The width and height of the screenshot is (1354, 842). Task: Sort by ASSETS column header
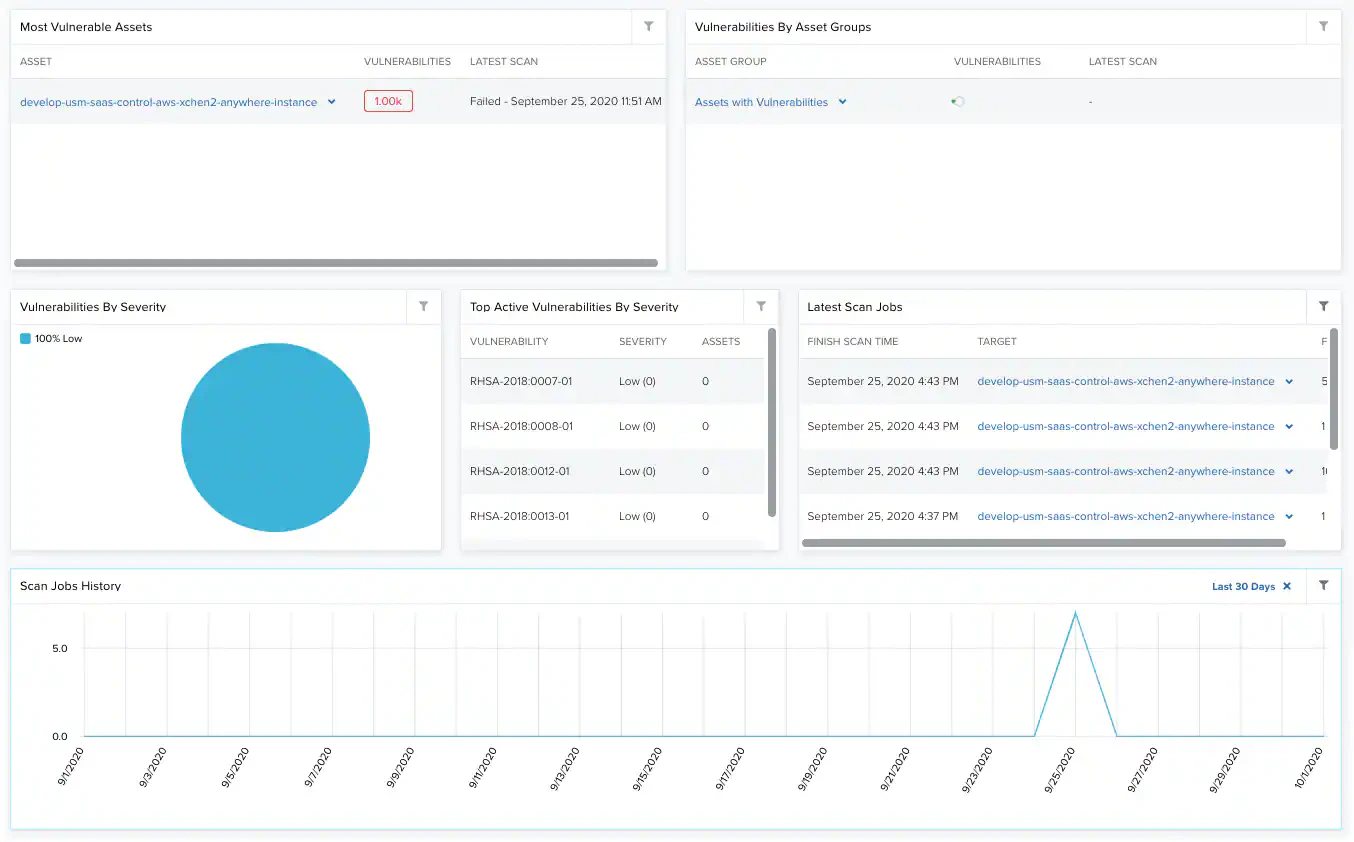(721, 341)
